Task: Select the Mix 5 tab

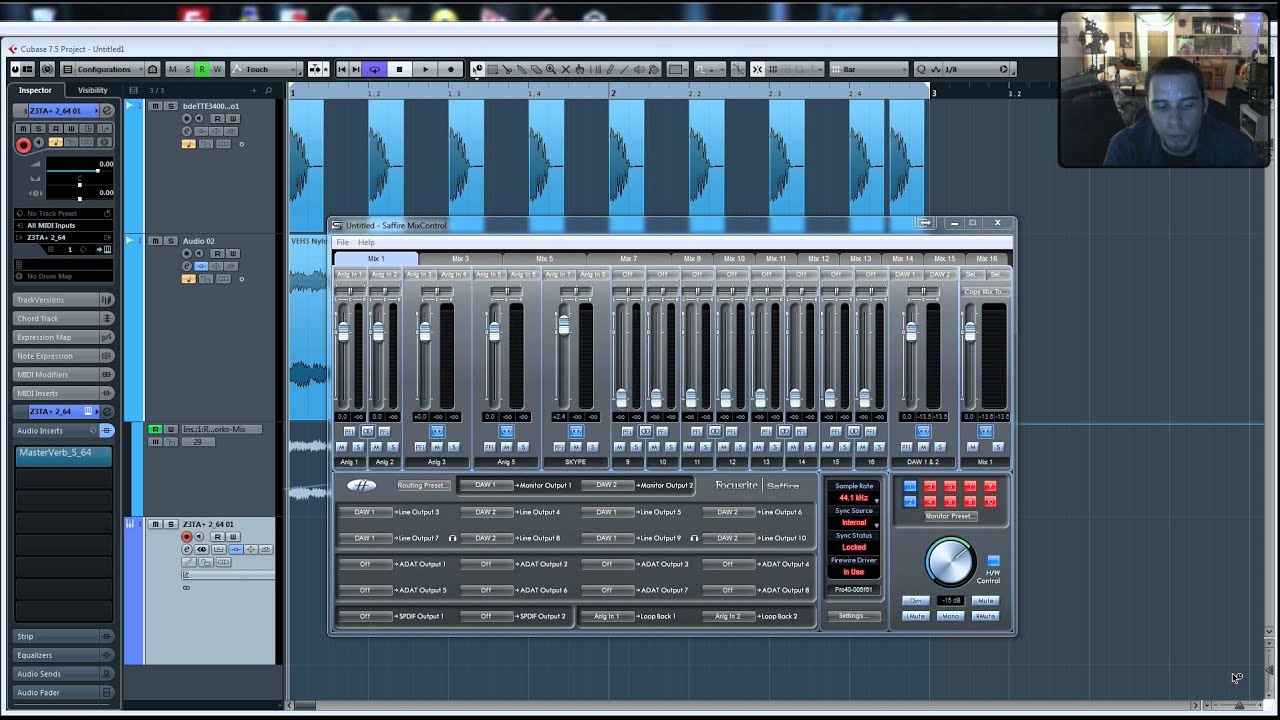Action: pyautogui.click(x=544, y=258)
